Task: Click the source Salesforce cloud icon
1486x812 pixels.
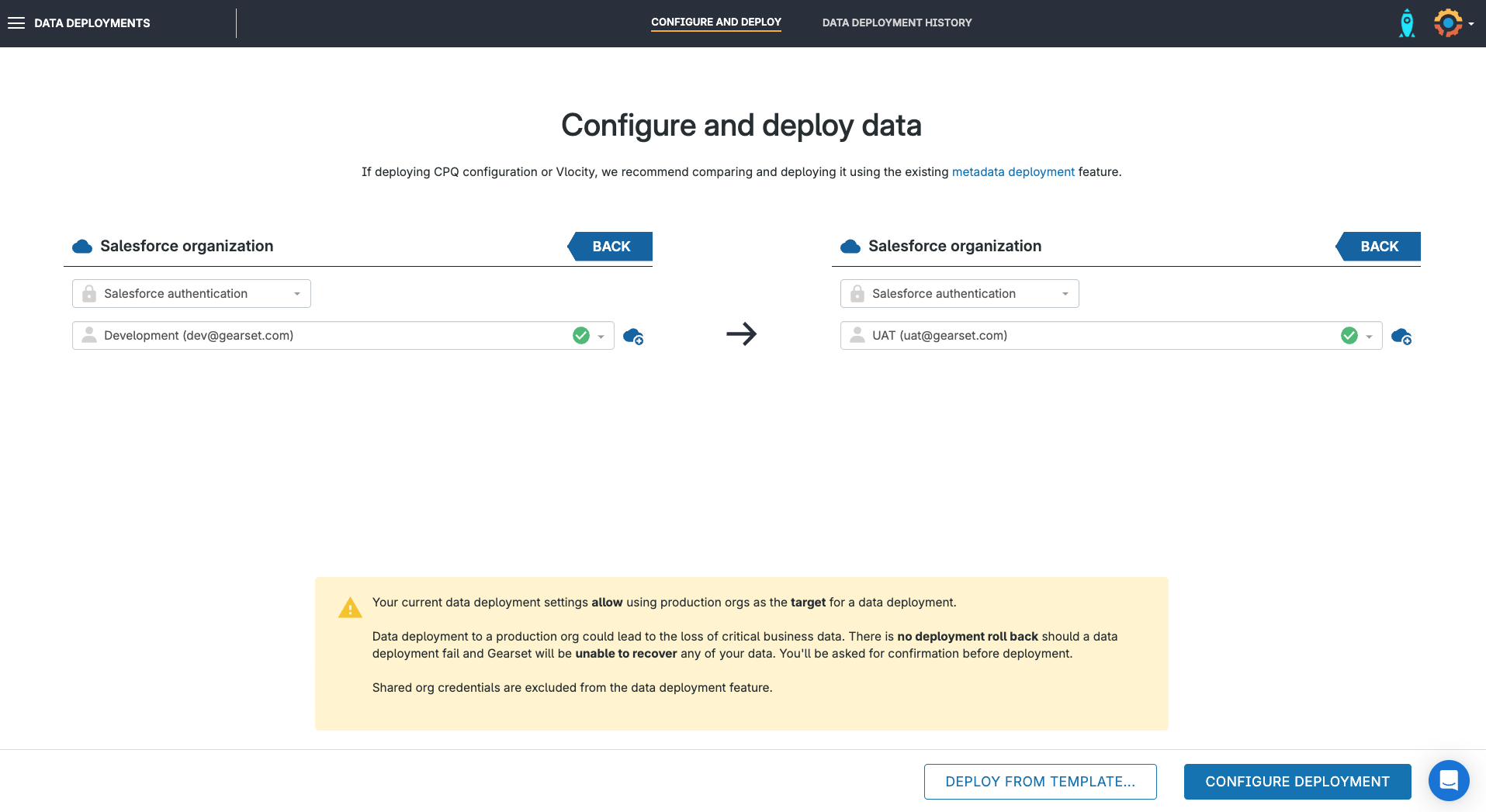Action: (x=82, y=247)
